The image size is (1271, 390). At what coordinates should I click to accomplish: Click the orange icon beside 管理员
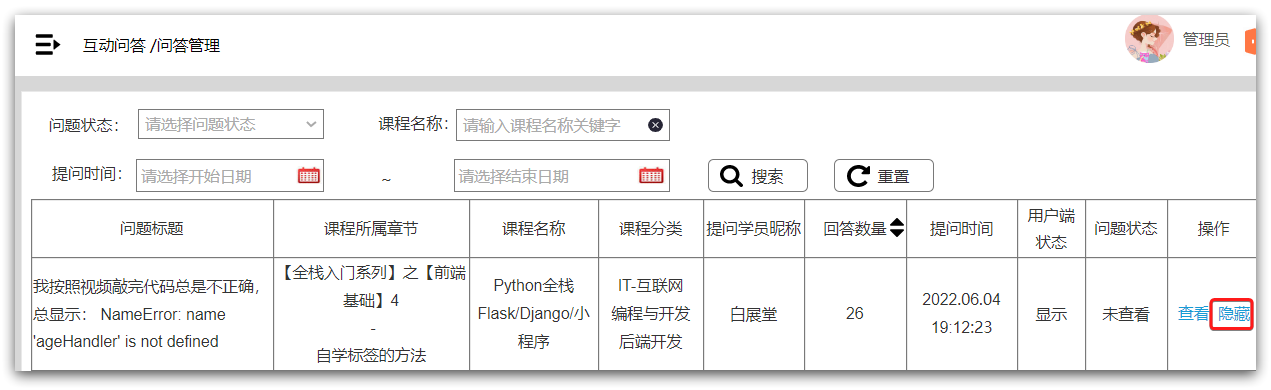(x=1250, y=41)
